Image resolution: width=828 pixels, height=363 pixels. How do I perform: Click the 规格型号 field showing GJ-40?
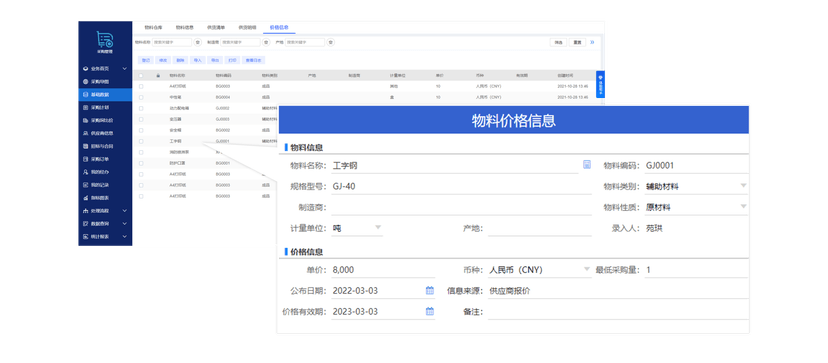461,186
